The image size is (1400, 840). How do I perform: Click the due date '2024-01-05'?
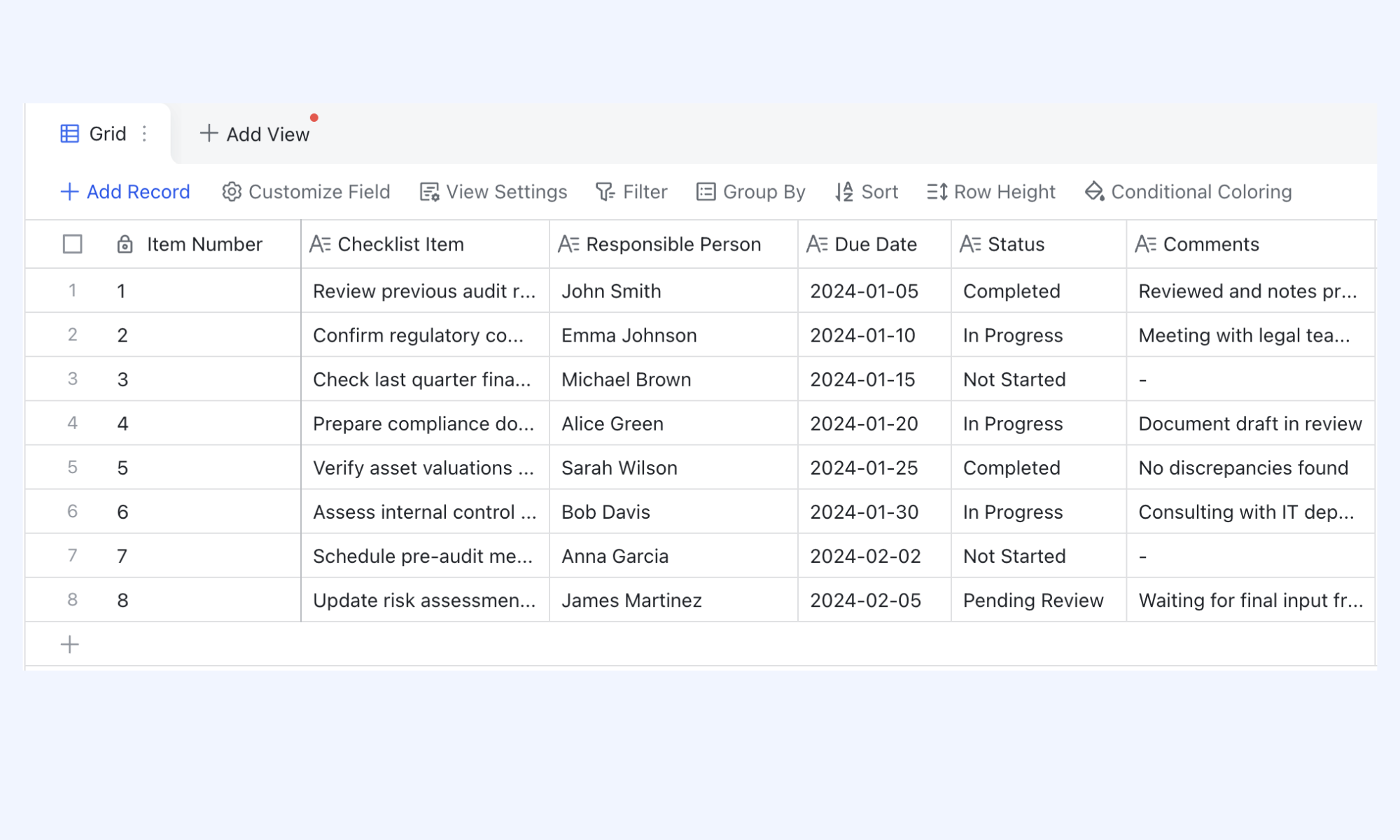click(874, 291)
